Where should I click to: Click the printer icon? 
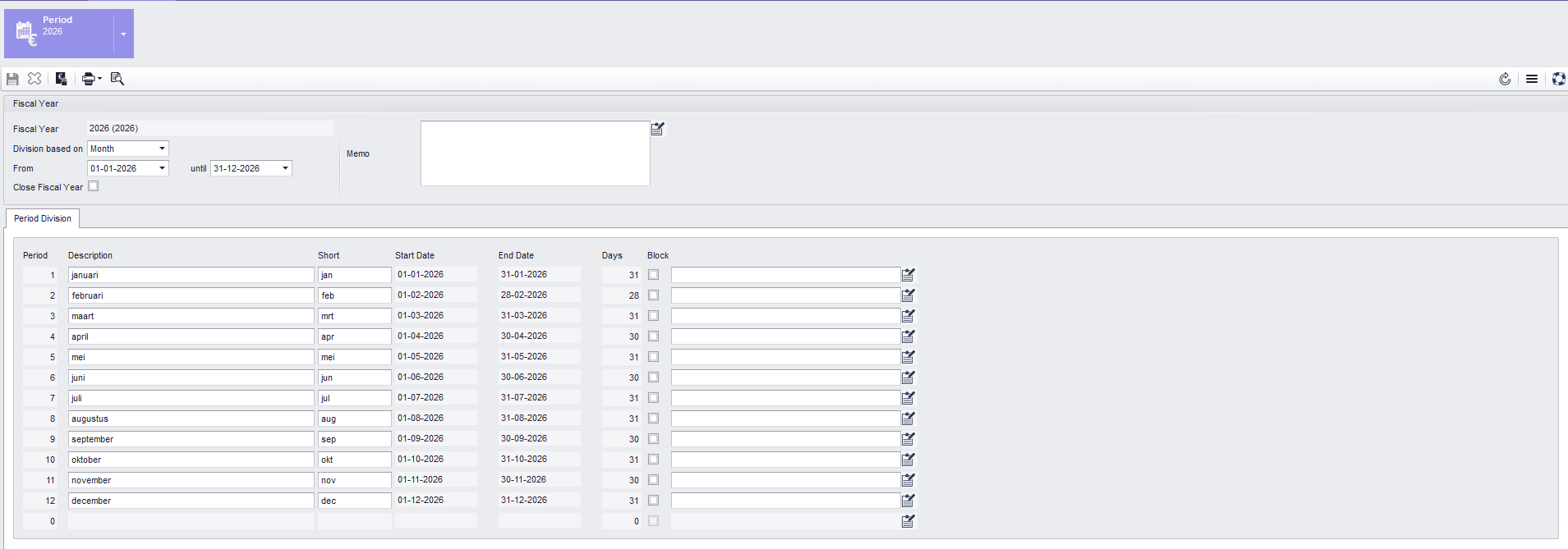(88, 79)
